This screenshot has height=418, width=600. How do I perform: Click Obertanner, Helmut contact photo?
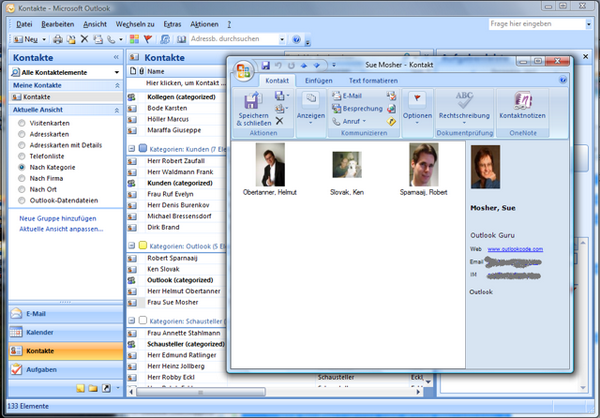[x=270, y=165]
